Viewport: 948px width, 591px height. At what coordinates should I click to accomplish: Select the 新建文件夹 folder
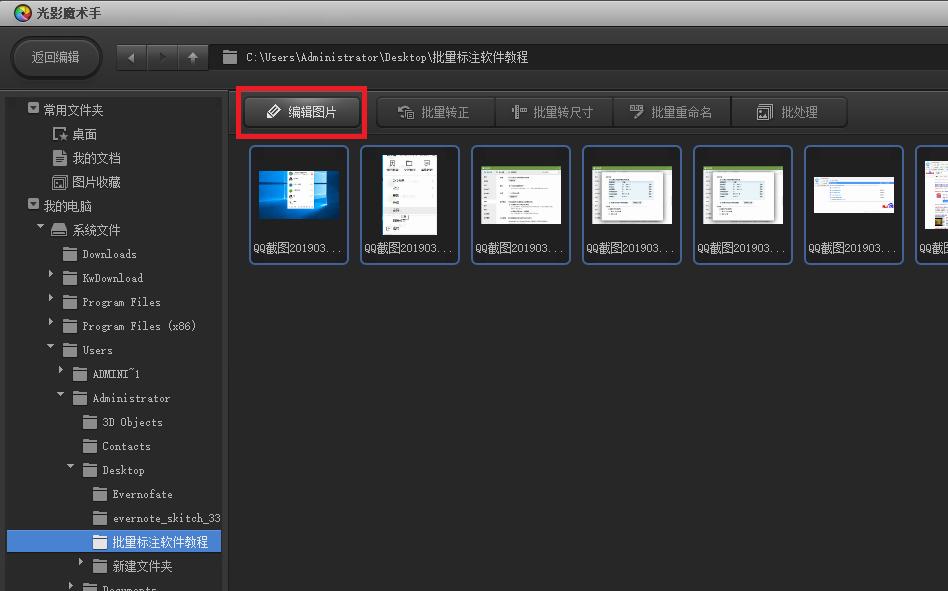tap(132, 566)
